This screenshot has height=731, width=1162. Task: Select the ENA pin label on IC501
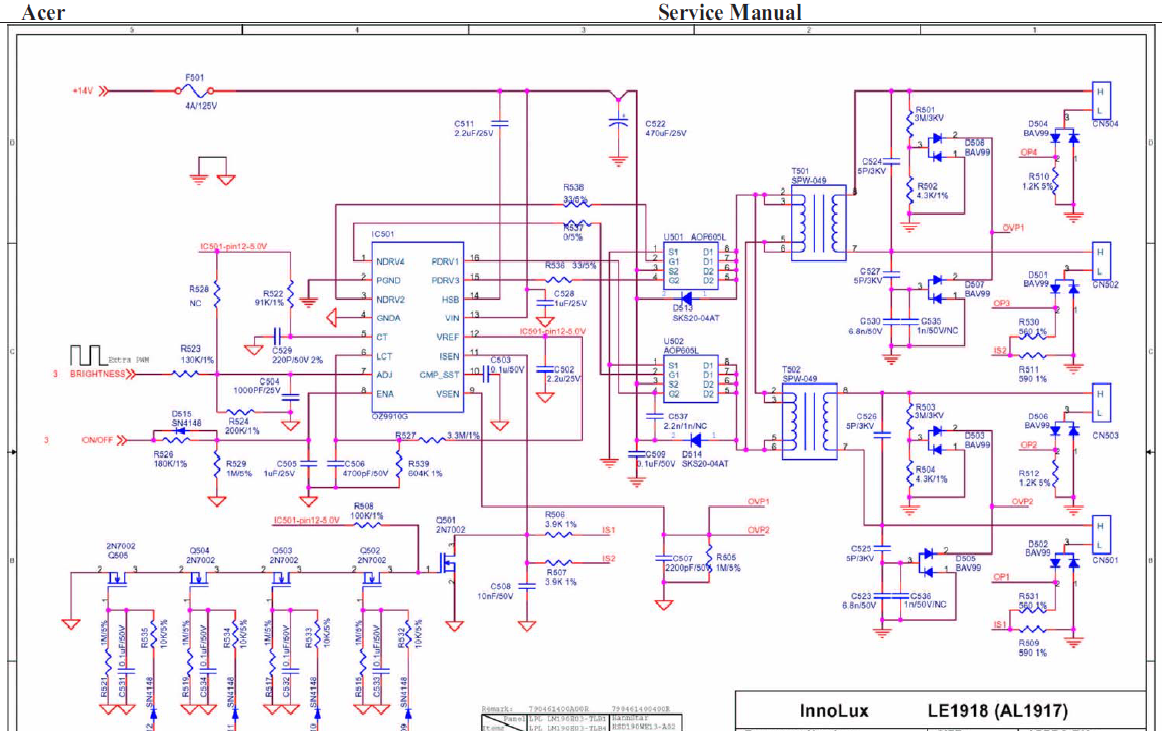pyautogui.click(x=385, y=394)
